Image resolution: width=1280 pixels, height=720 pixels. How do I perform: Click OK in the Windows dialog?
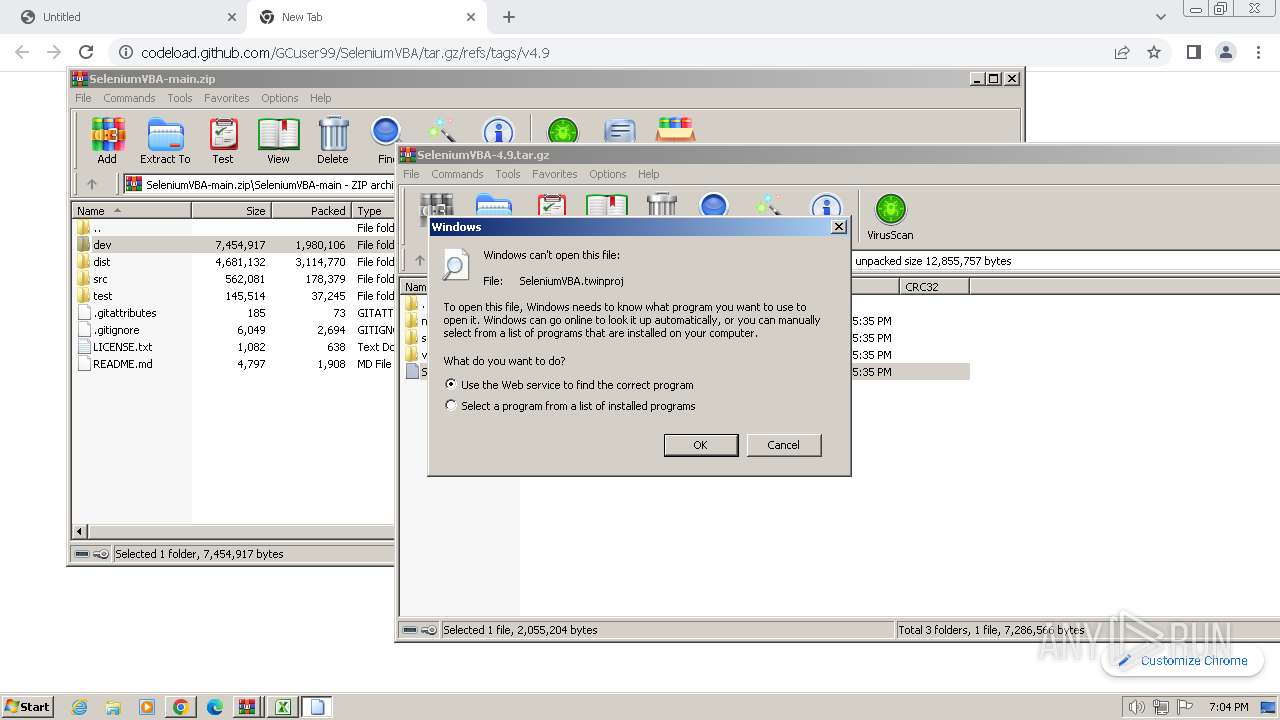[x=700, y=445]
